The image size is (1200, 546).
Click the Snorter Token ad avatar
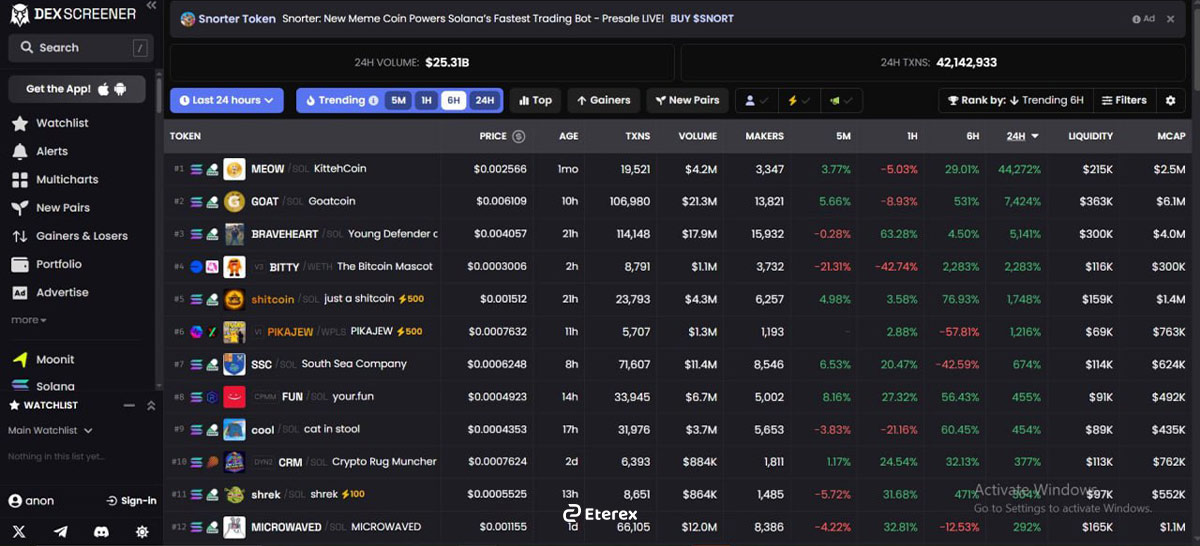click(x=187, y=19)
